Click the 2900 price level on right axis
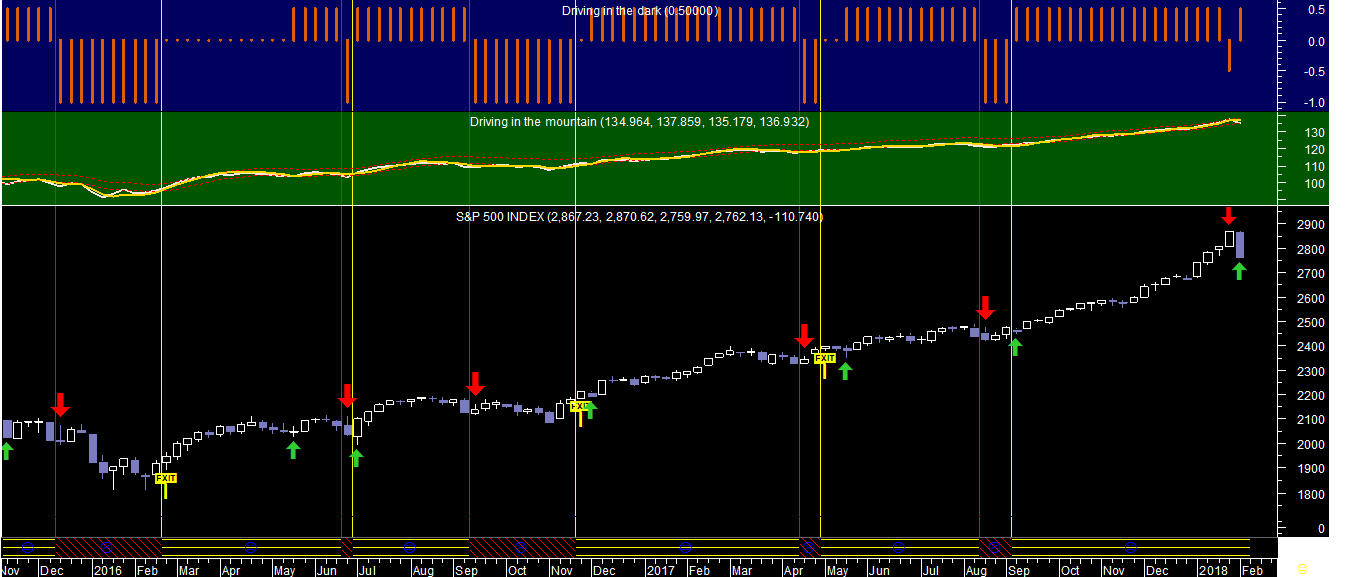Viewport: 1352px width, 577px height. [x=1313, y=225]
